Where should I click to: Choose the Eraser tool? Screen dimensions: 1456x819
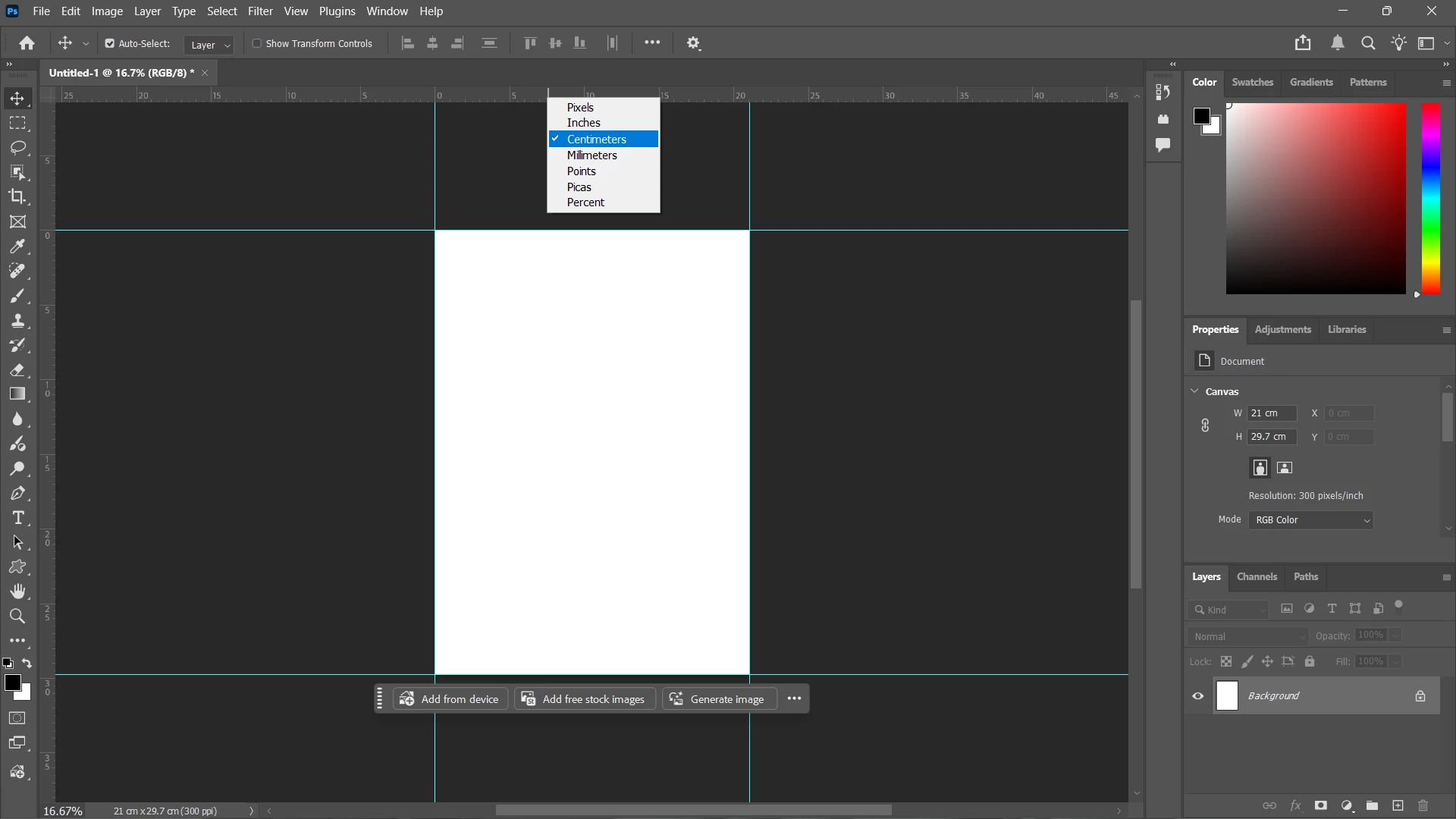[17, 370]
